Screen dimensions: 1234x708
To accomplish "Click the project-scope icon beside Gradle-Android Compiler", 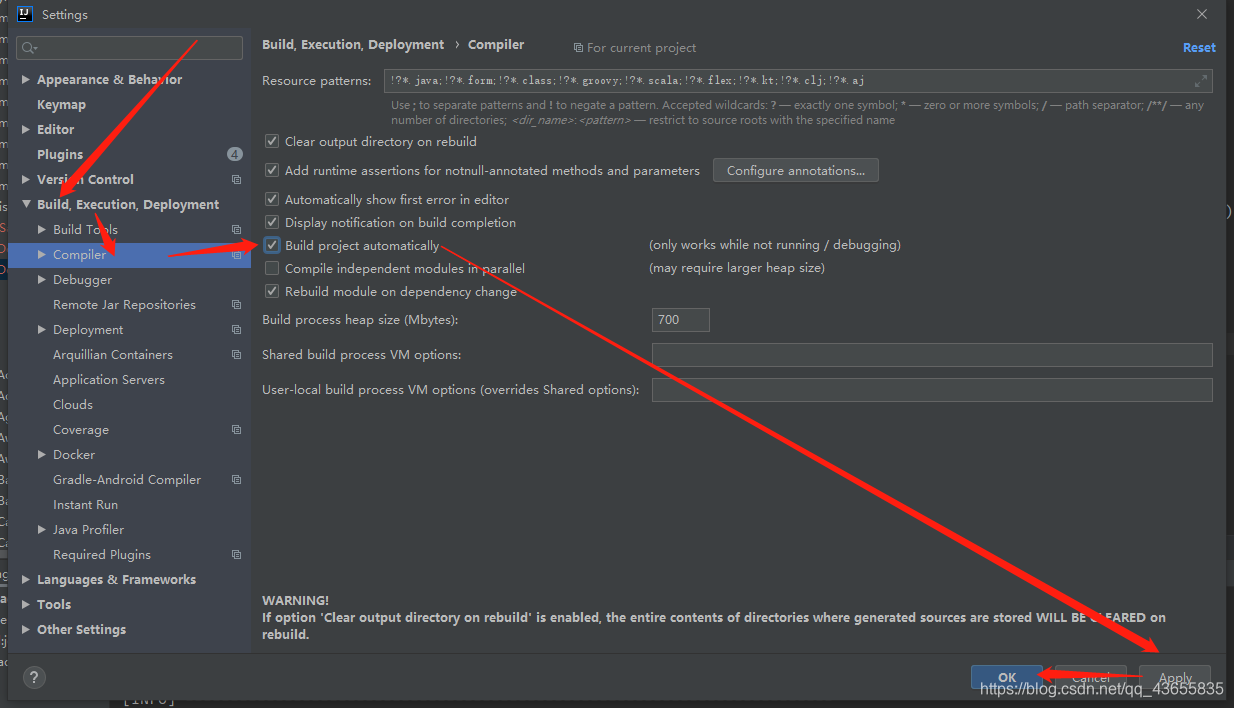I will click(x=236, y=480).
